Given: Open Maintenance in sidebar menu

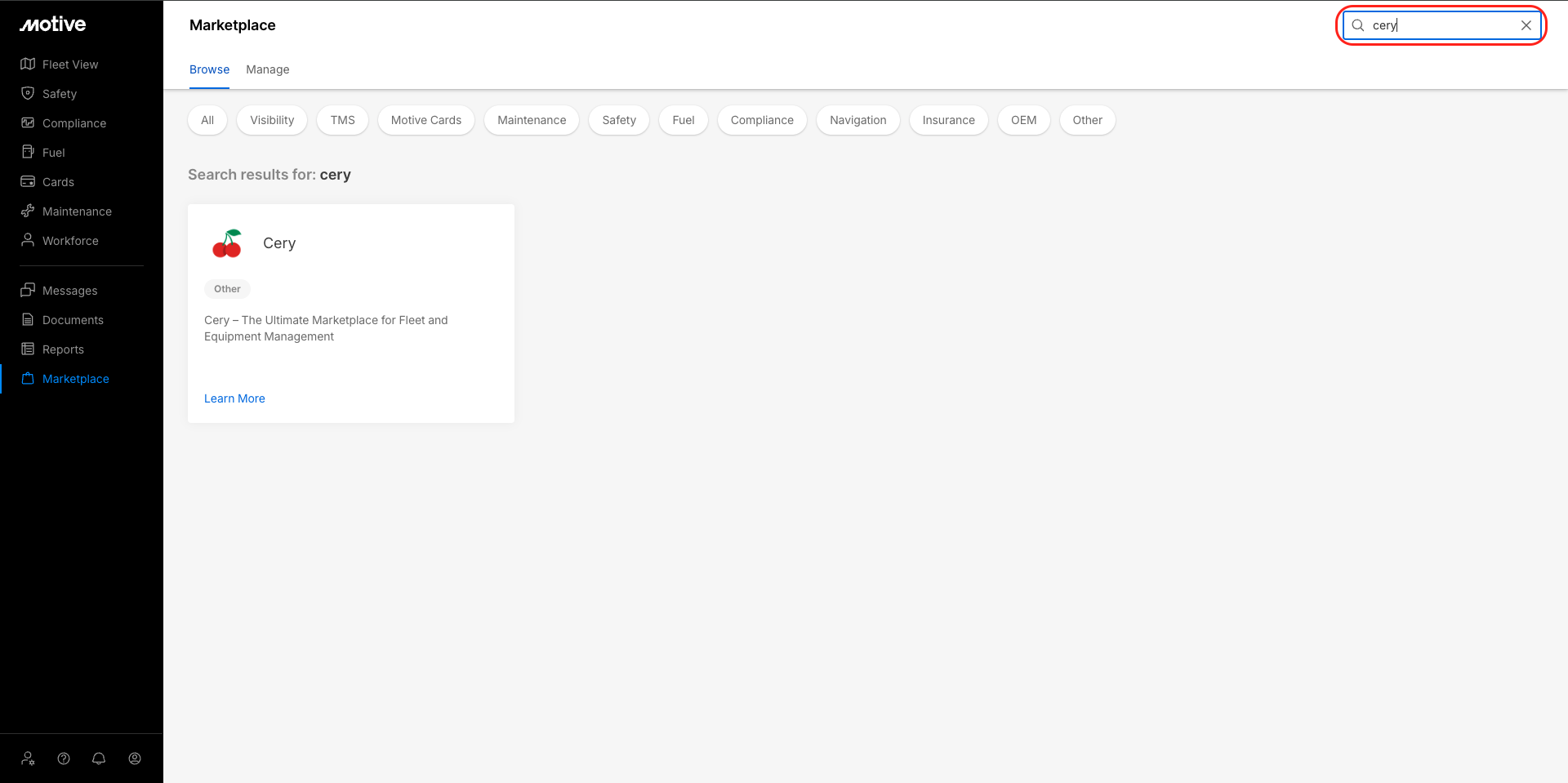Looking at the screenshot, I should (x=77, y=211).
